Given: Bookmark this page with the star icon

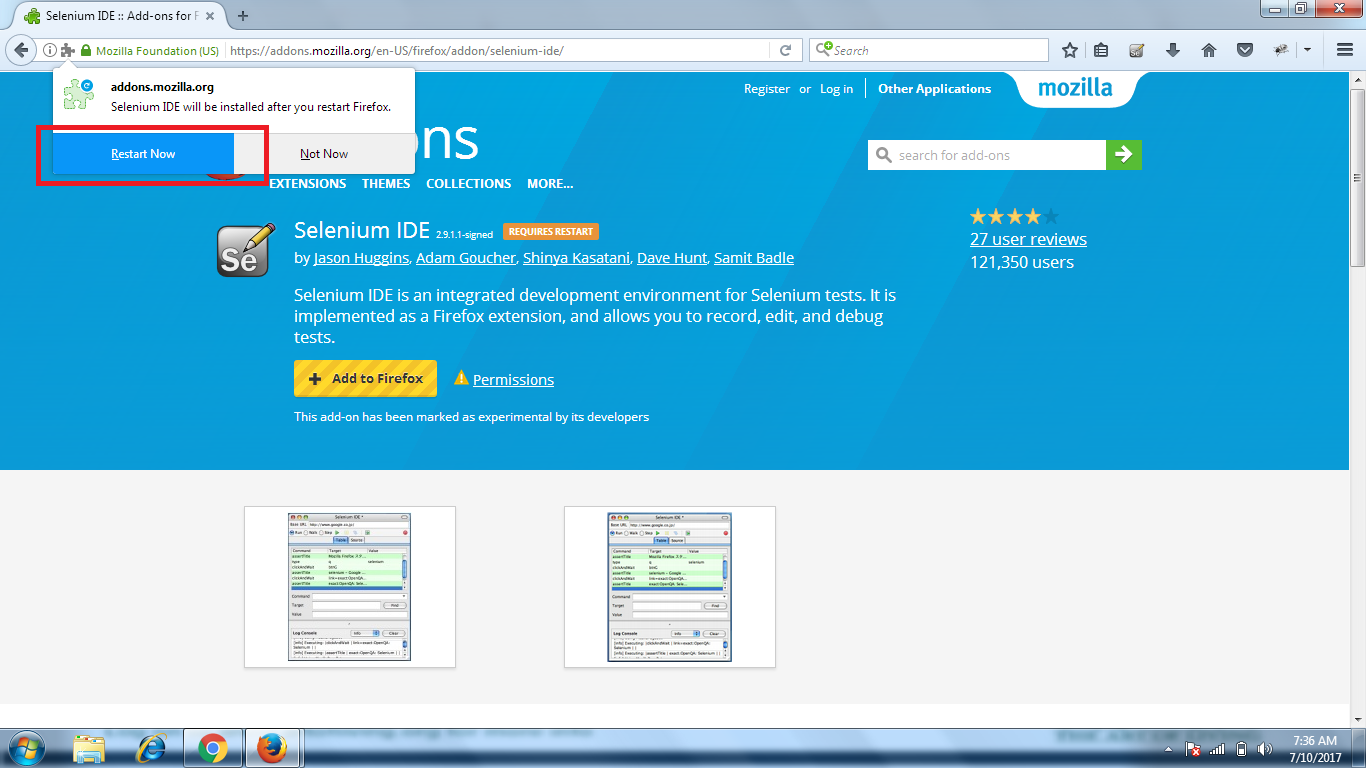Looking at the screenshot, I should pyautogui.click(x=1069, y=50).
